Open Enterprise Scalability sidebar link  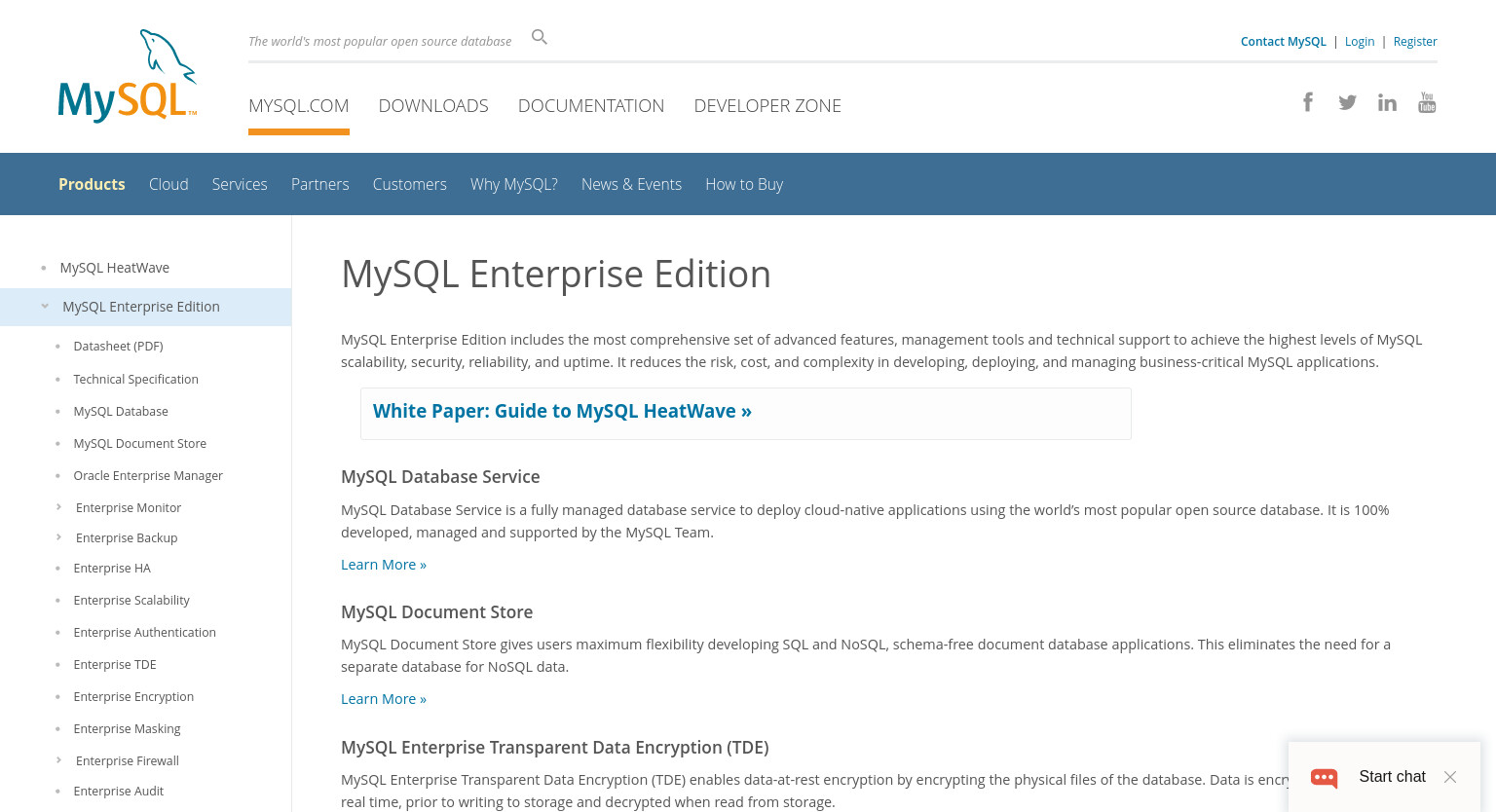131,600
